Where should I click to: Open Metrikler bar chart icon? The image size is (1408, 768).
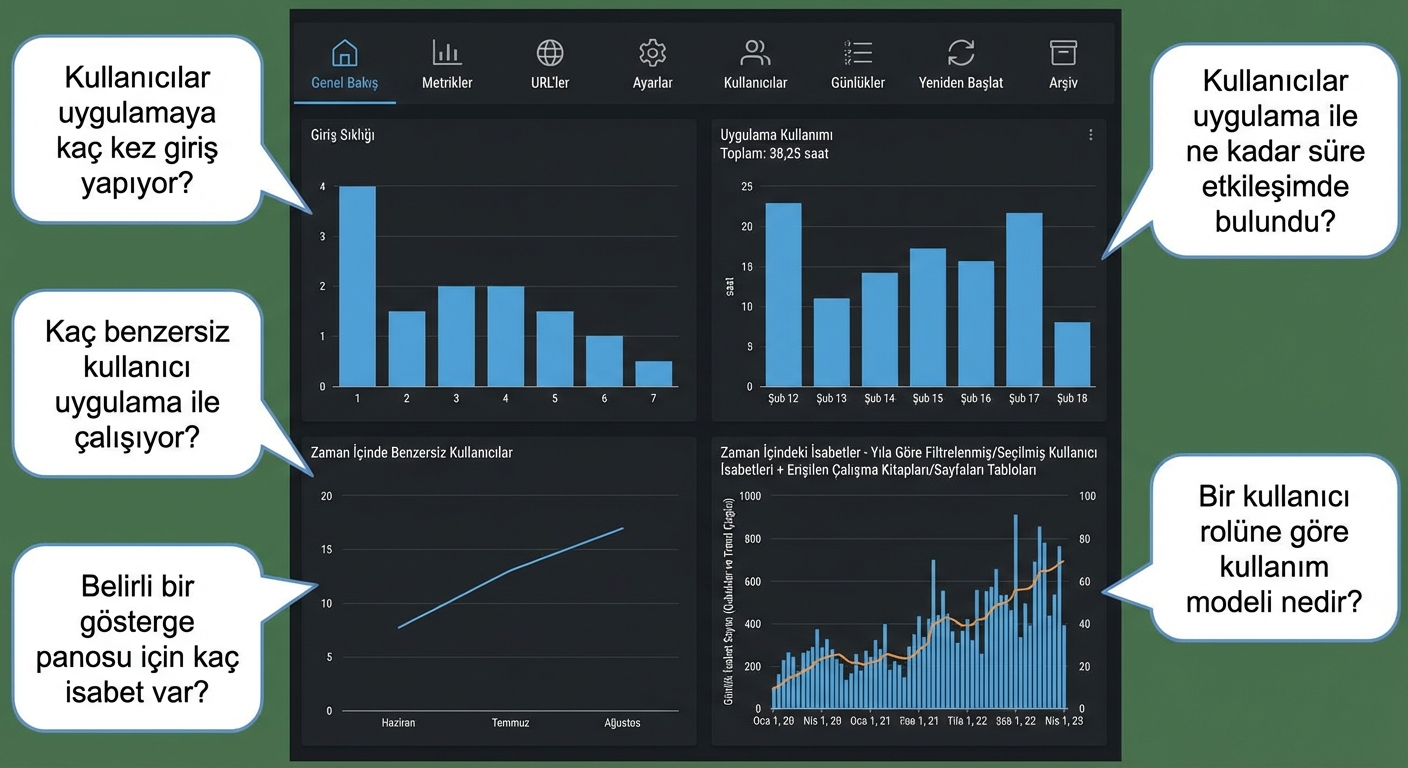pyautogui.click(x=447, y=52)
